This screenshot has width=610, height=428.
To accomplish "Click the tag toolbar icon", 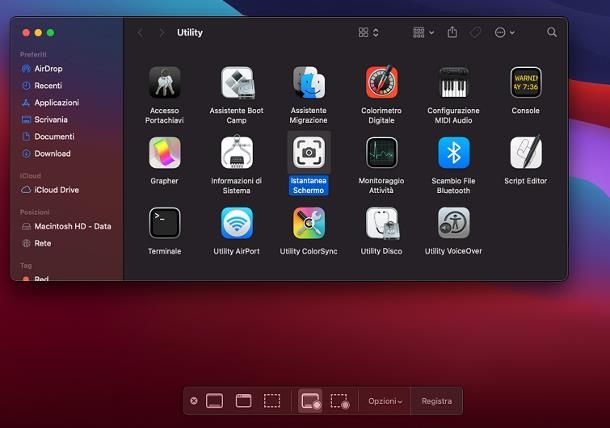I will [475, 32].
